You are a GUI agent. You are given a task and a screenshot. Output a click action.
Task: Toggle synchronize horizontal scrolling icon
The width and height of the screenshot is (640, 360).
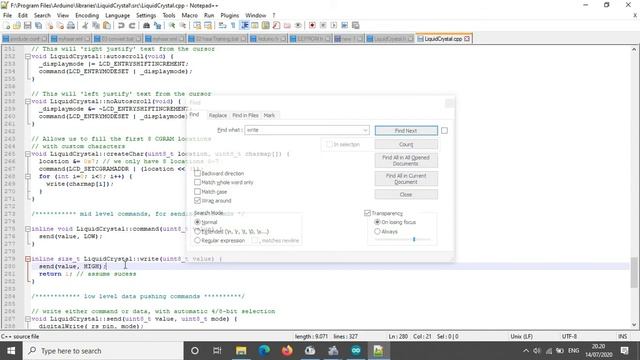208,26
